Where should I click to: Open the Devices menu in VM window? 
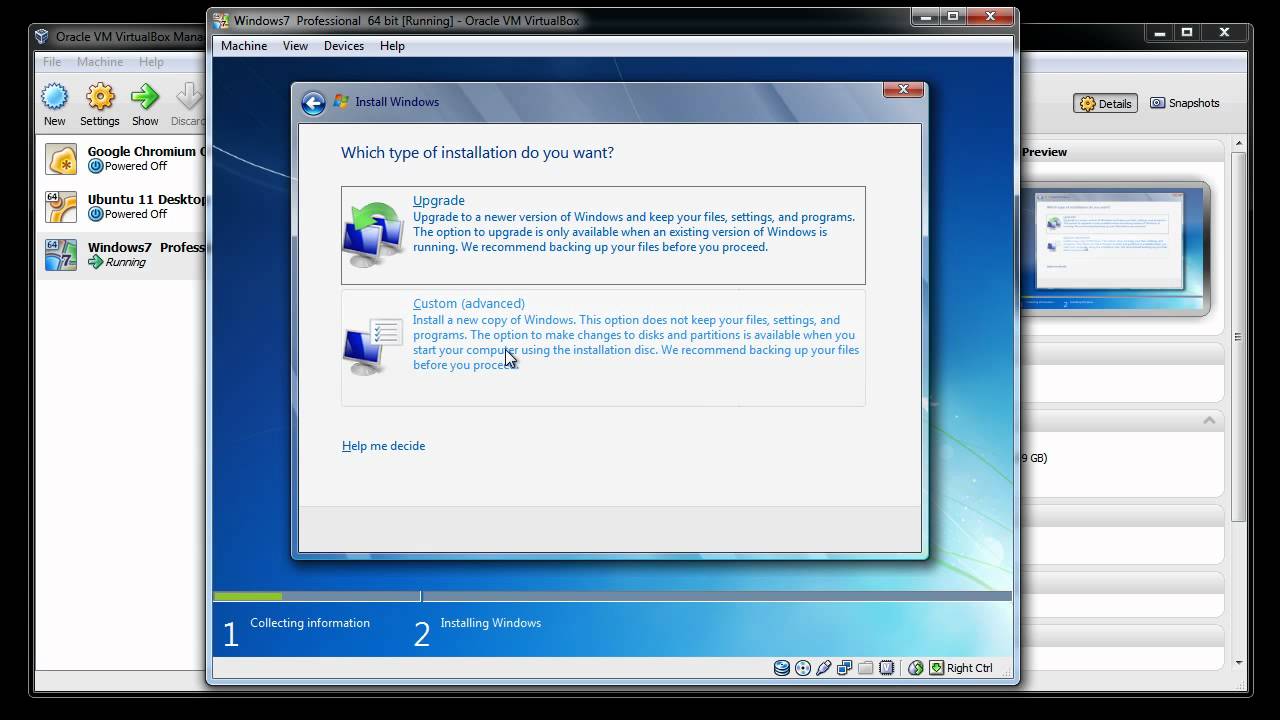tap(344, 46)
